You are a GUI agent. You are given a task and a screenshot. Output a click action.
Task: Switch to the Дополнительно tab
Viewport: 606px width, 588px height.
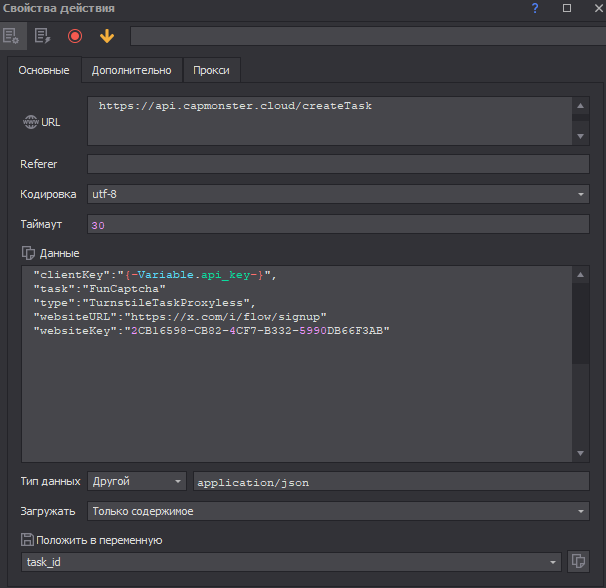pyautogui.click(x=131, y=70)
